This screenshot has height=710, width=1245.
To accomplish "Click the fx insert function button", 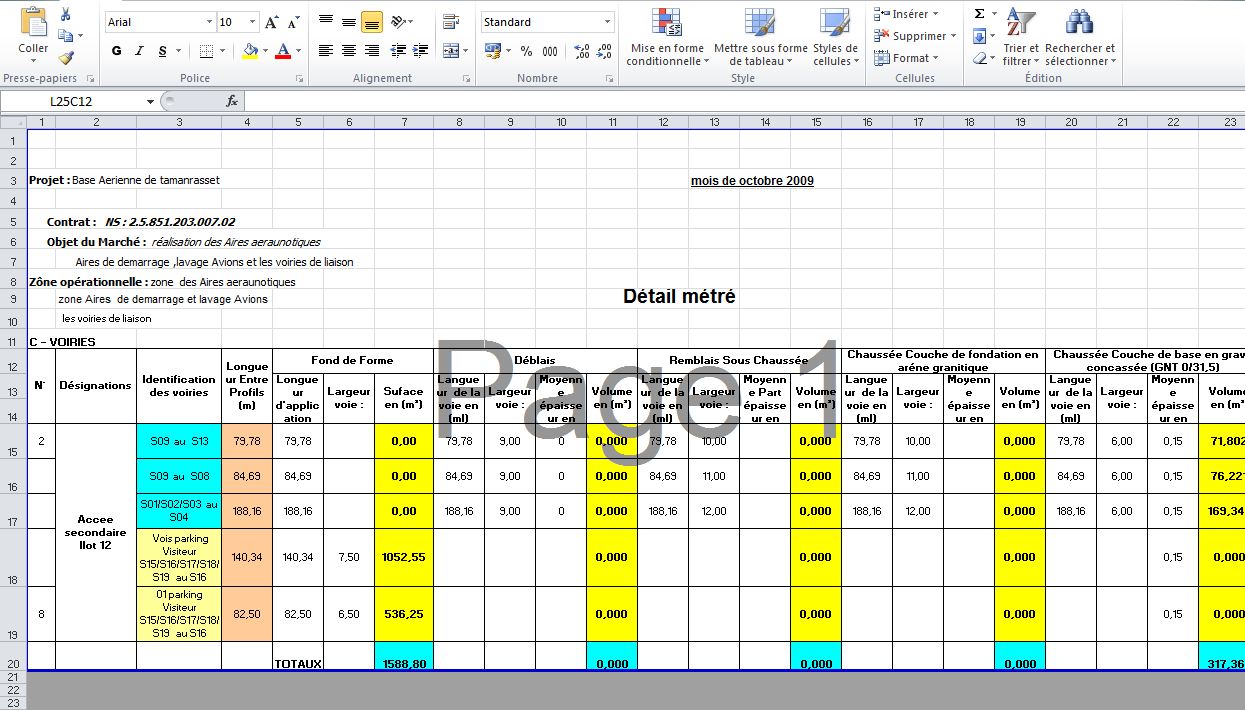I will [232, 100].
